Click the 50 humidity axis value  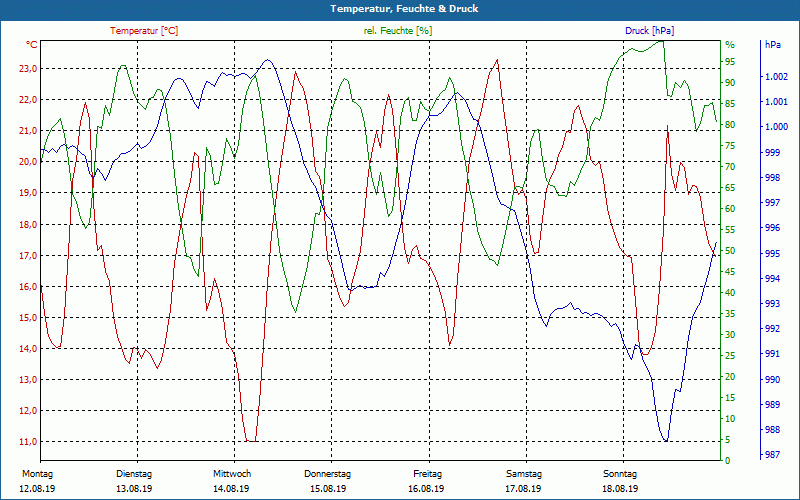[730, 251]
